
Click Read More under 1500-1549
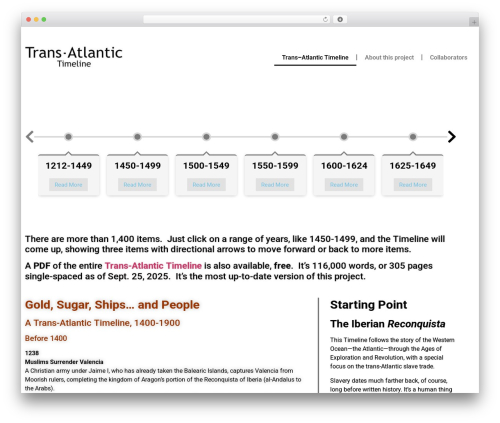click(206, 185)
